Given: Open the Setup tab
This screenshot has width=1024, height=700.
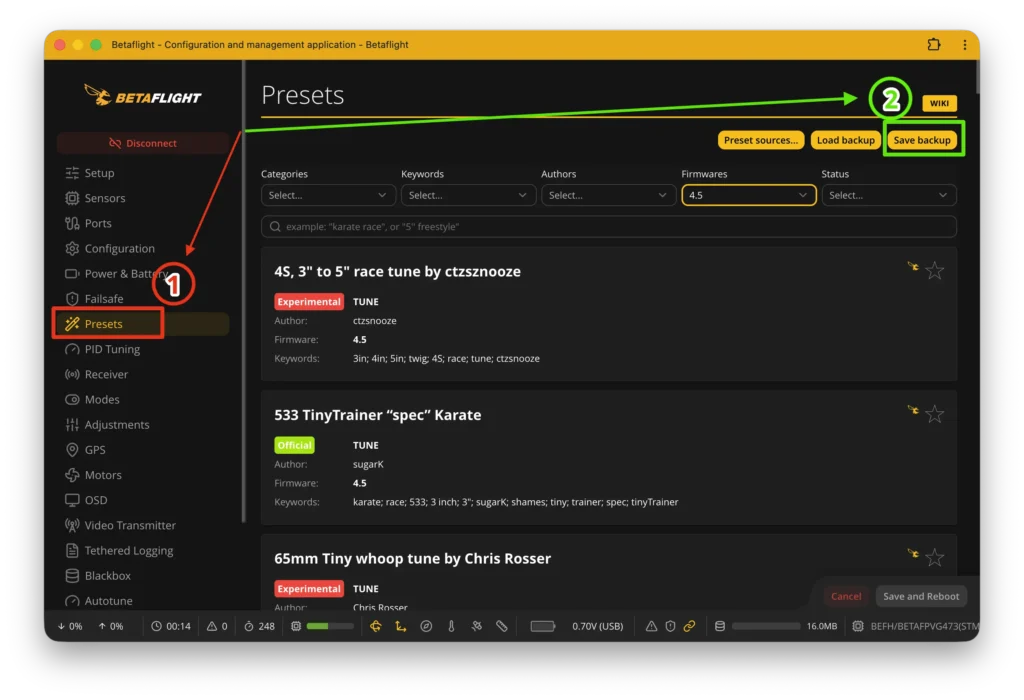Looking at the screenshot, I should click(99, 173).
